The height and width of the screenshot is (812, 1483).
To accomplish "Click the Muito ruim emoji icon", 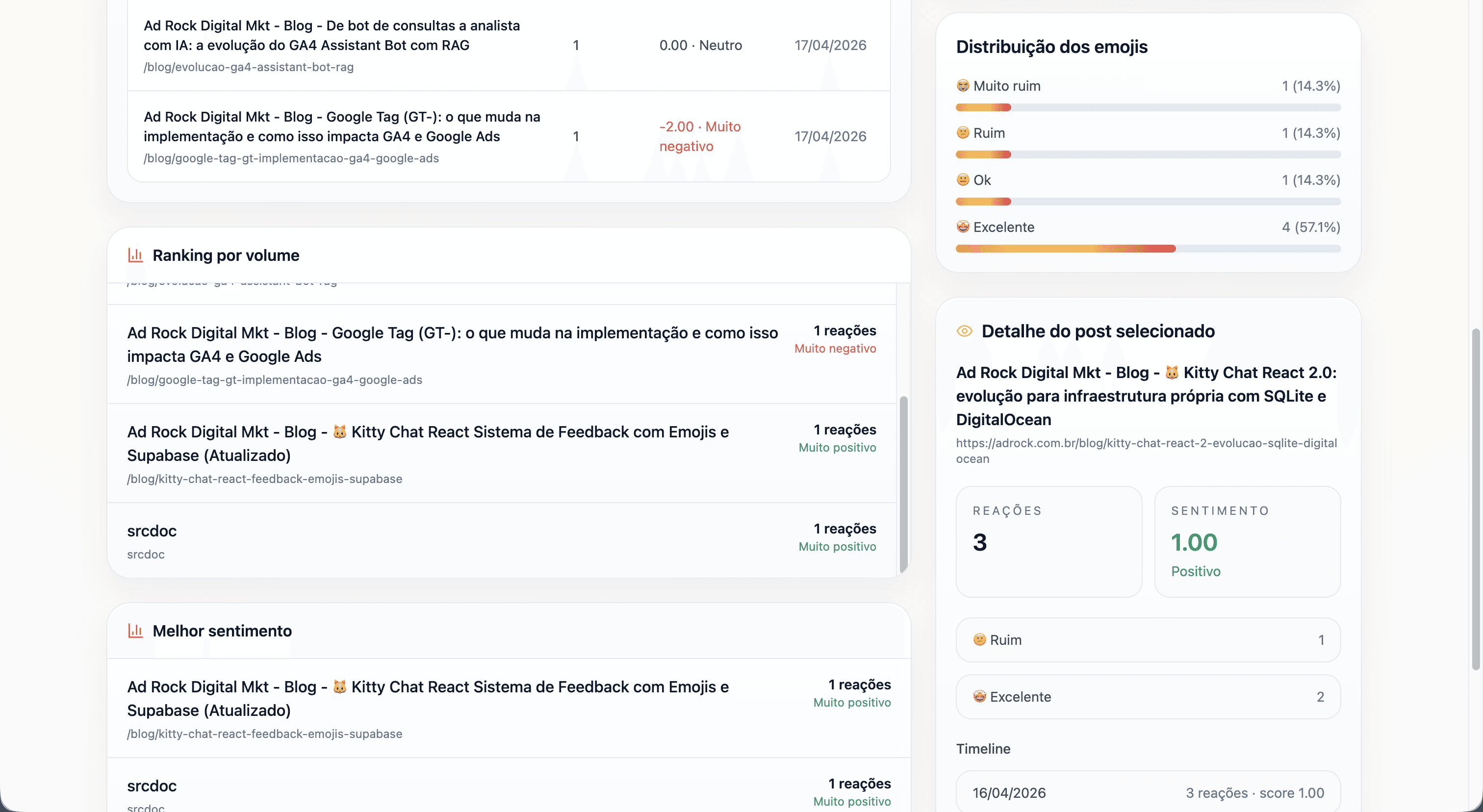I will pos(963,86).
